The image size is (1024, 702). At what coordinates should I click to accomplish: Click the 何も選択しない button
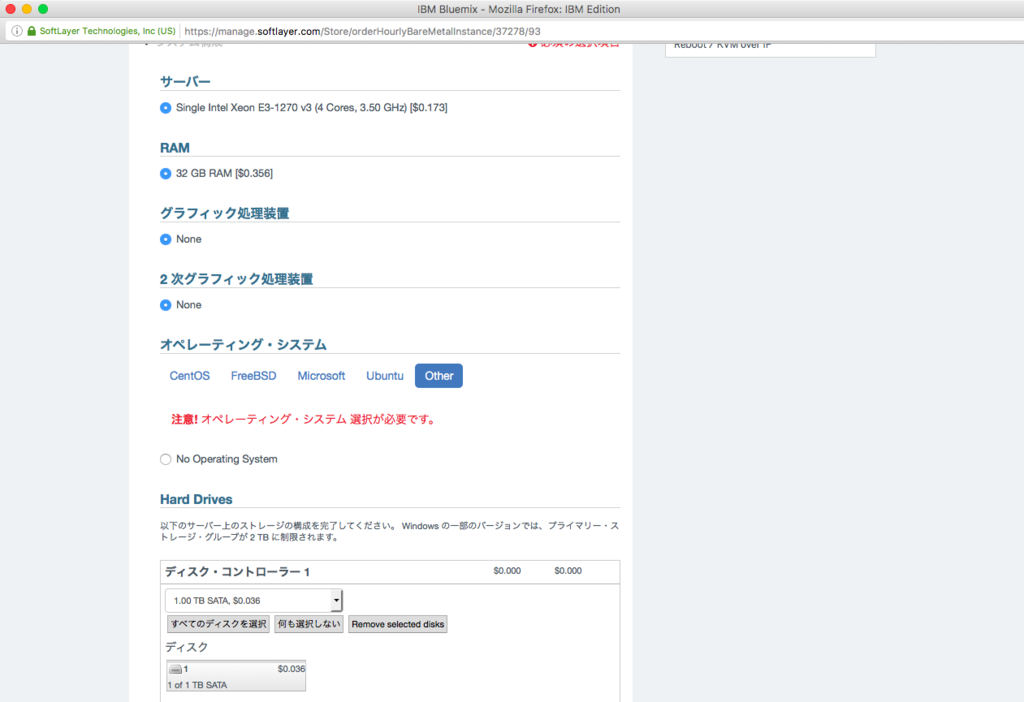(x=309, y=623)
